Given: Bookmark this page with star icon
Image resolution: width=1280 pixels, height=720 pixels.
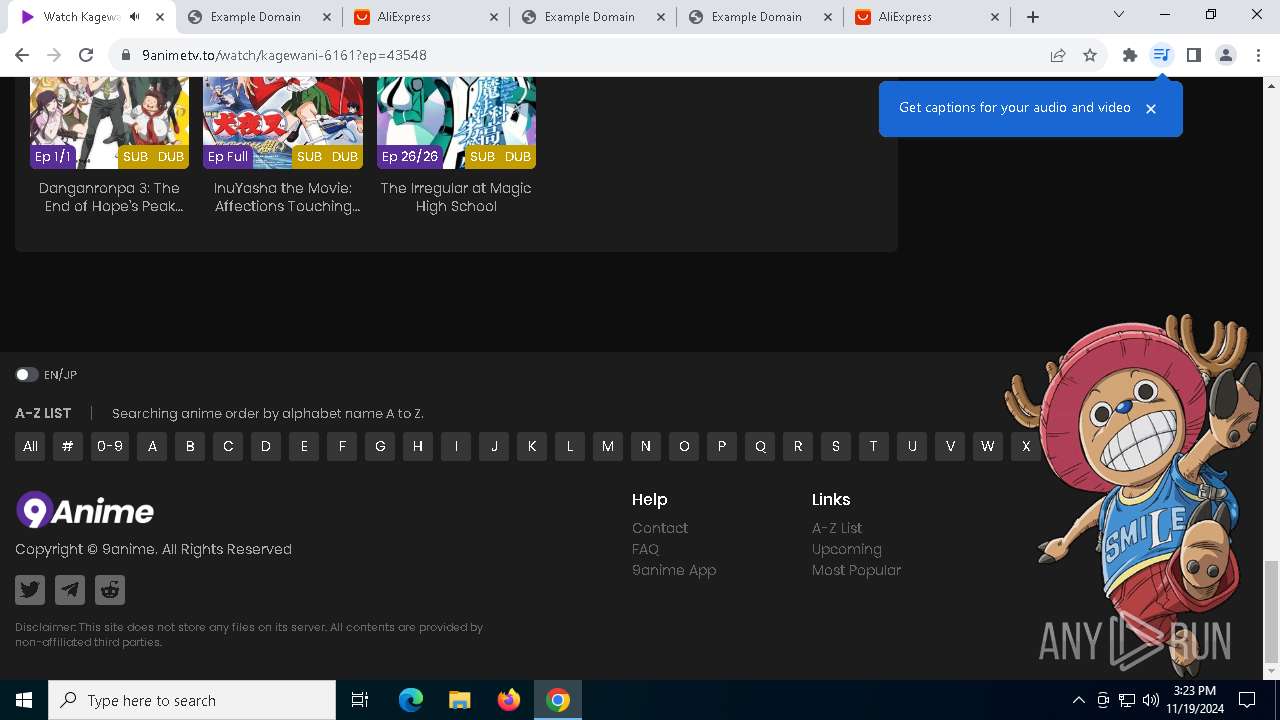Looking at the screenshot, I should click(1090, 55).
